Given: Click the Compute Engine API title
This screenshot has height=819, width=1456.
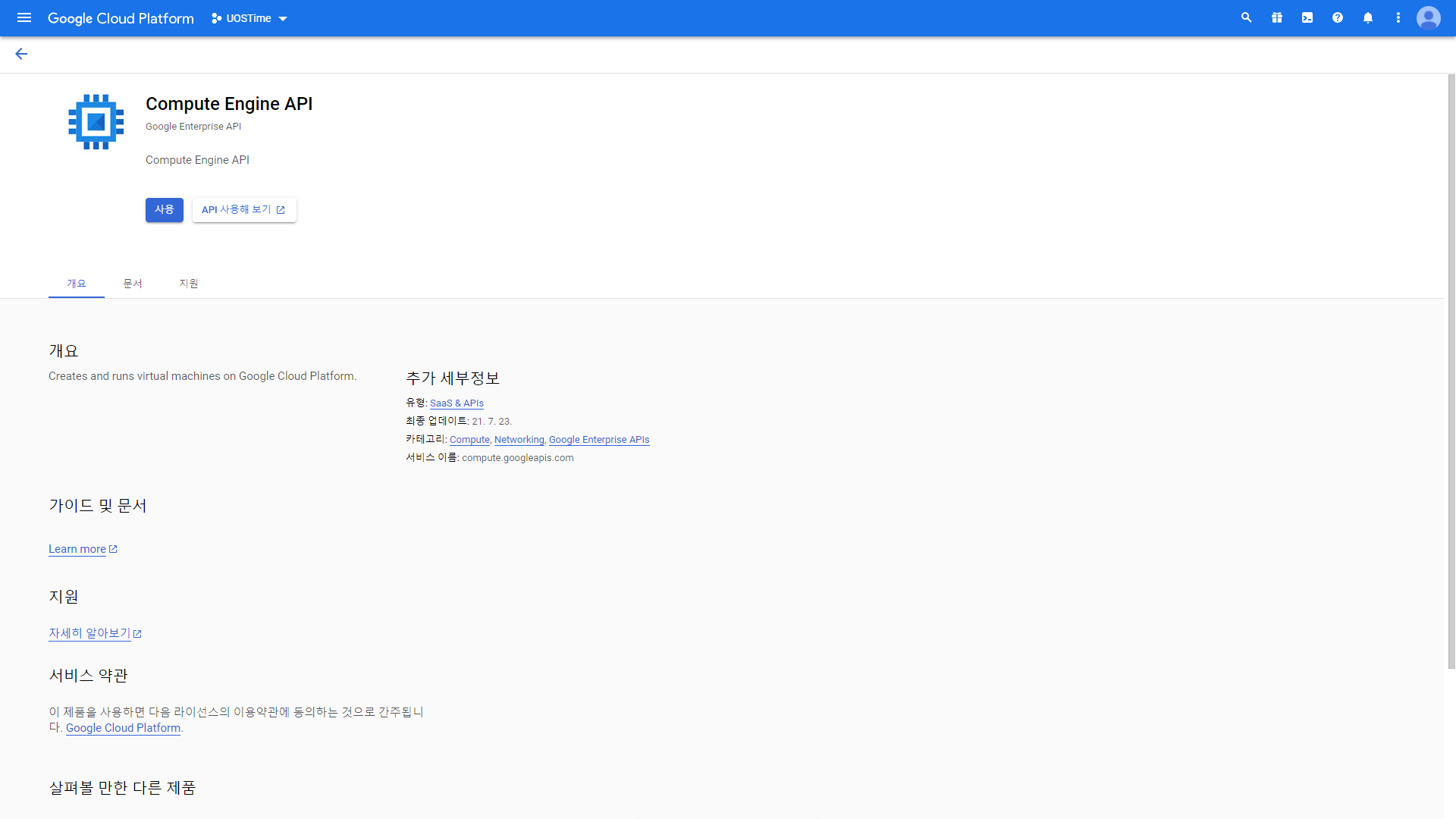Looking at the screenshot, I should (x=229, y=104).
